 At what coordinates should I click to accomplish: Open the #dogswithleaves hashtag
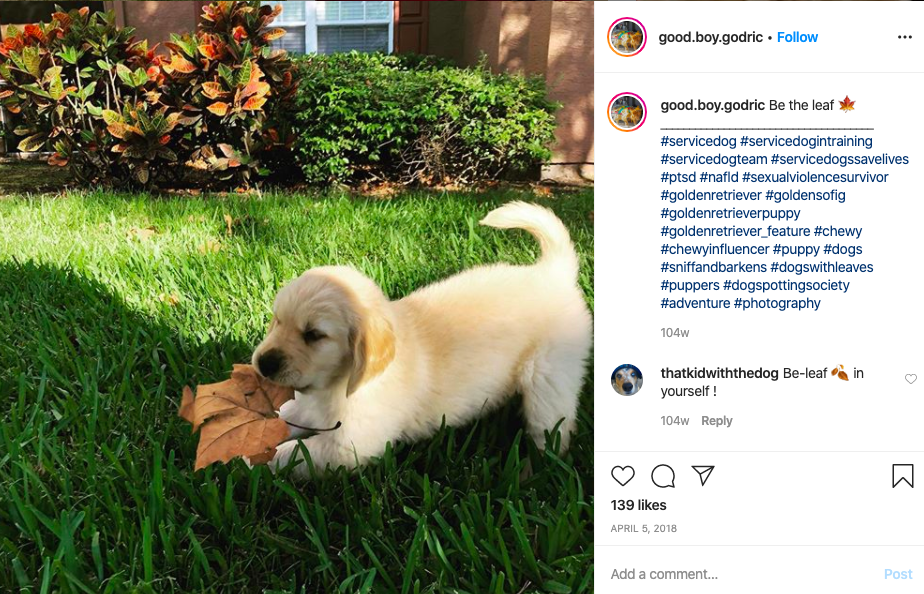pos(821,268)
